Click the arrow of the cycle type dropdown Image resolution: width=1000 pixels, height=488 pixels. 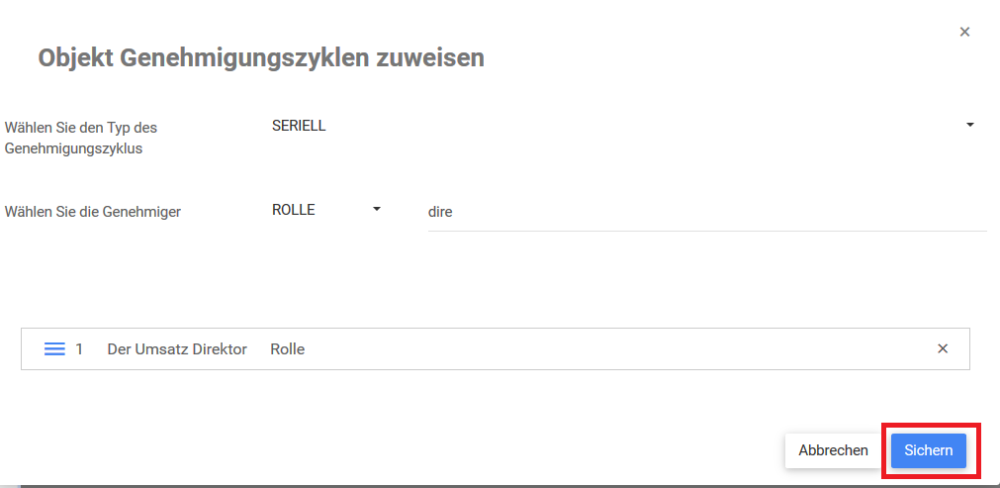coord(969,125)
